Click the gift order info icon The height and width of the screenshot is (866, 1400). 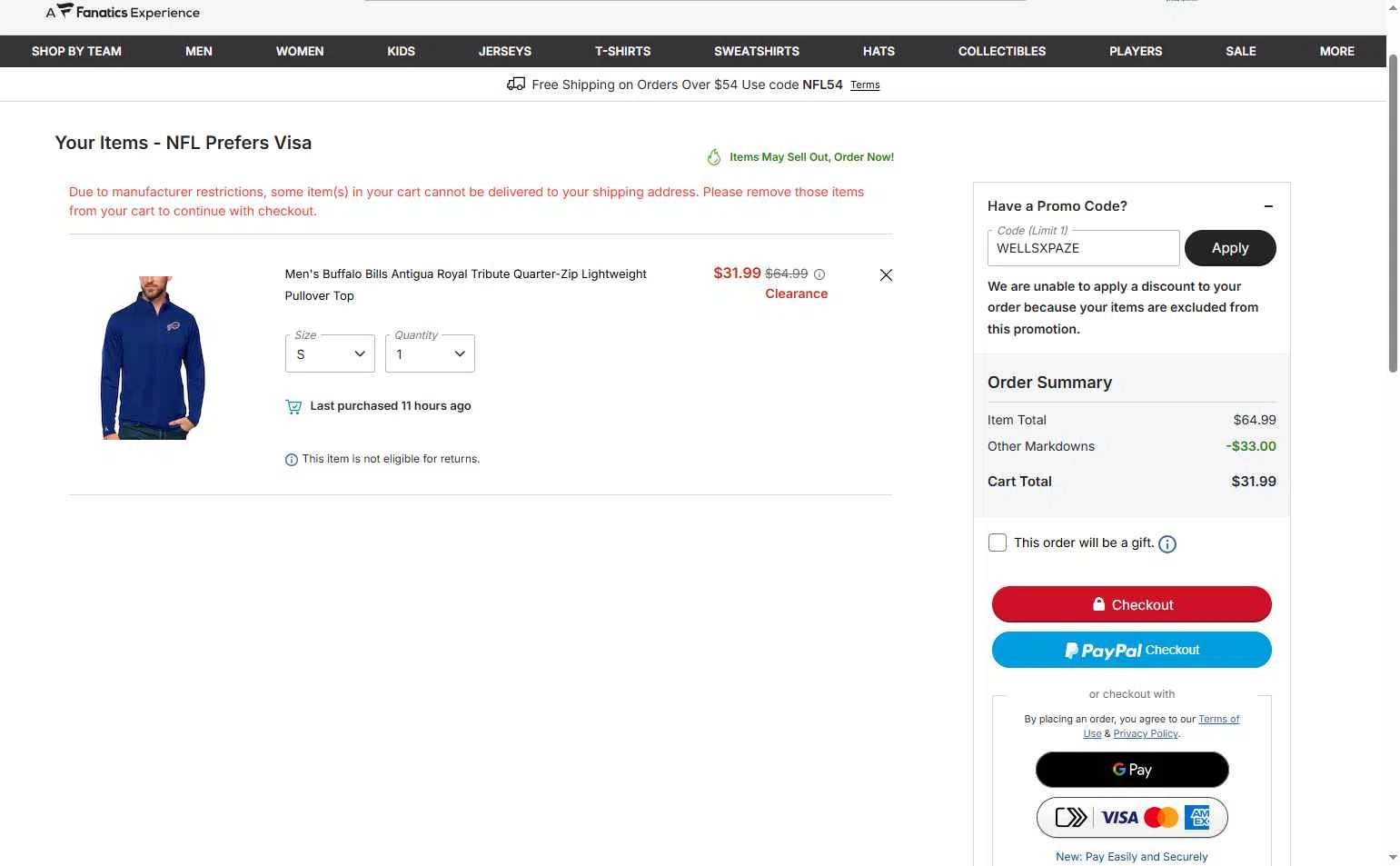pyautogui.click(x=1167, y=544)
